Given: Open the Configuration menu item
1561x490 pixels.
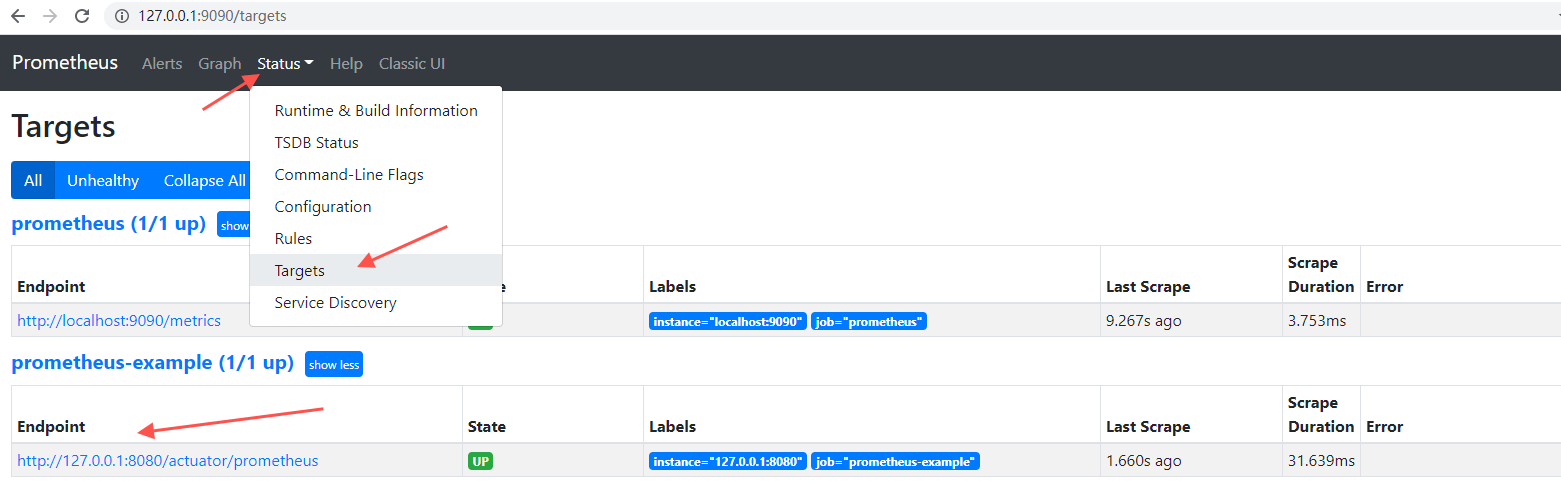Looking at the screenshot, I should tap(323, 206).
